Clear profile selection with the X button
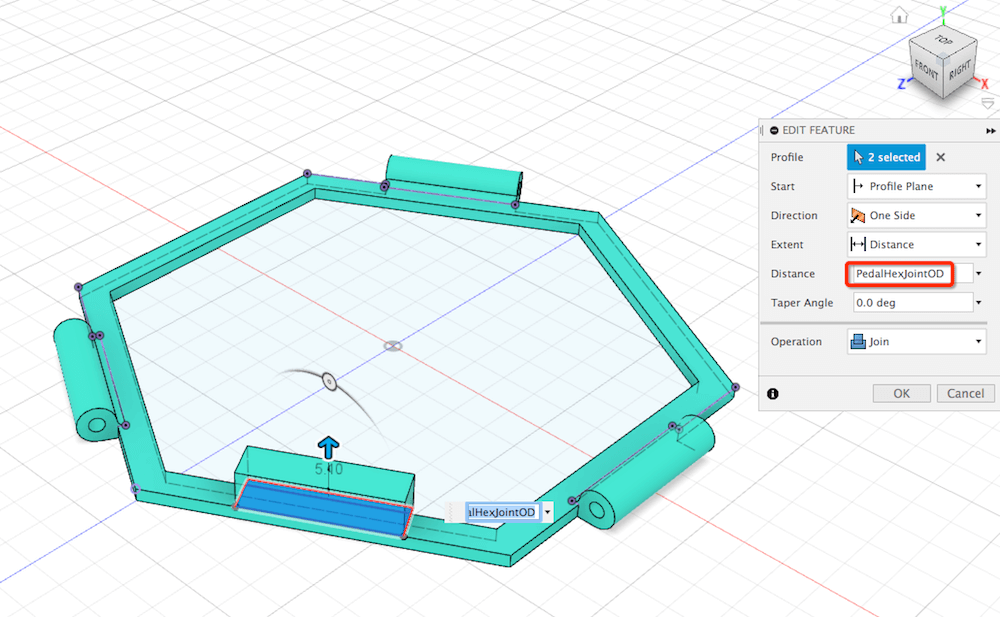The width and height of the screenshot is (1000, 617). [x=940, y=157]
